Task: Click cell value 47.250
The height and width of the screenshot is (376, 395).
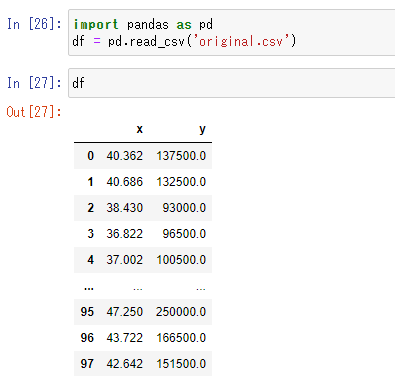Action: (x=125, y=312)
